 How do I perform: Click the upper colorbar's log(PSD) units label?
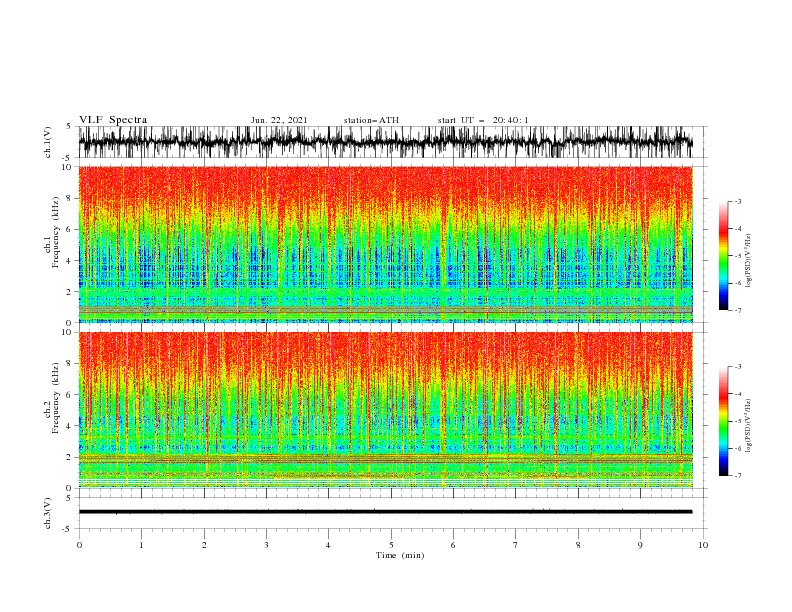pos(749,261)
